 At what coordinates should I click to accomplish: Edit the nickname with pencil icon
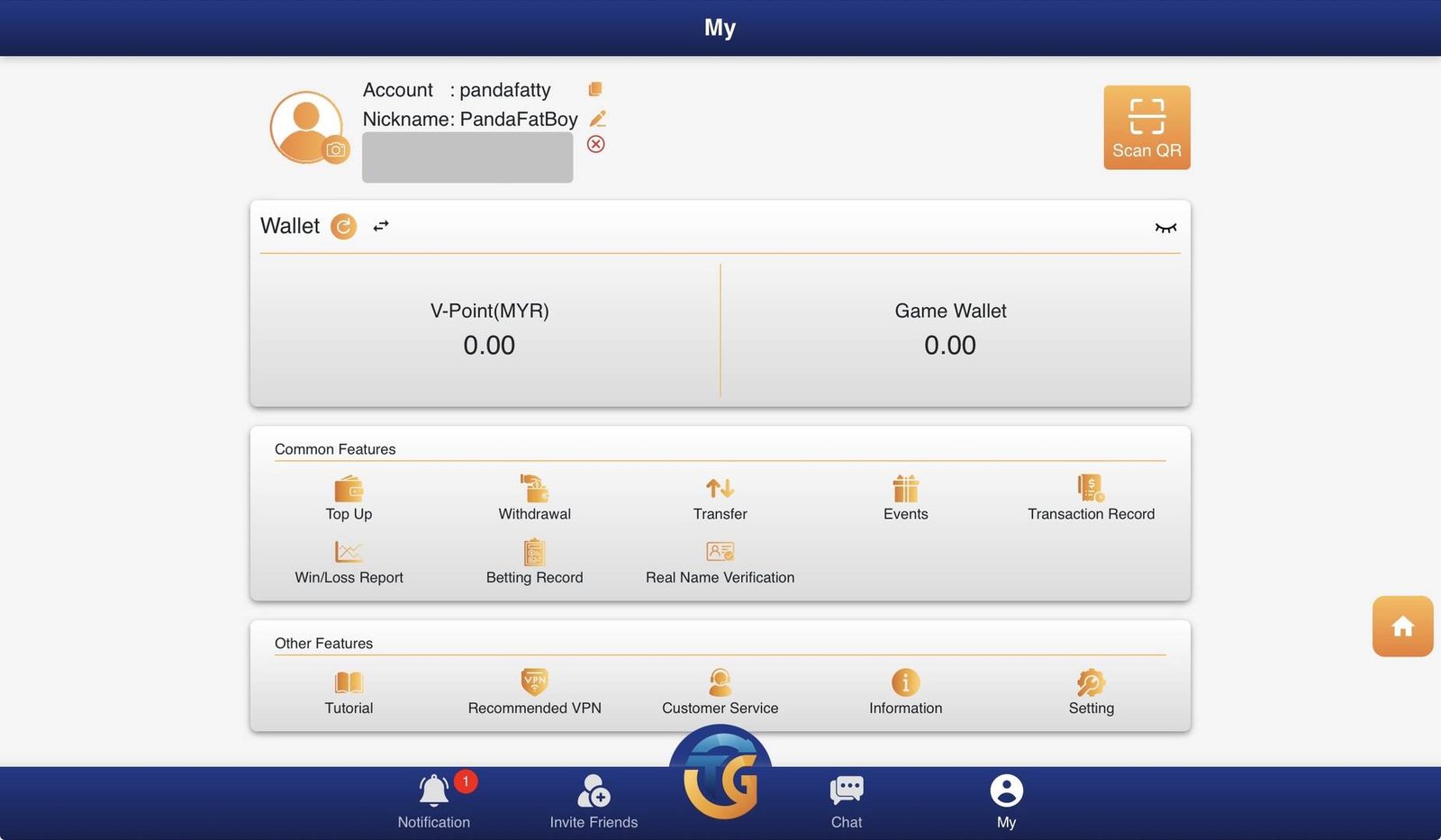click(x=597, y=119)
